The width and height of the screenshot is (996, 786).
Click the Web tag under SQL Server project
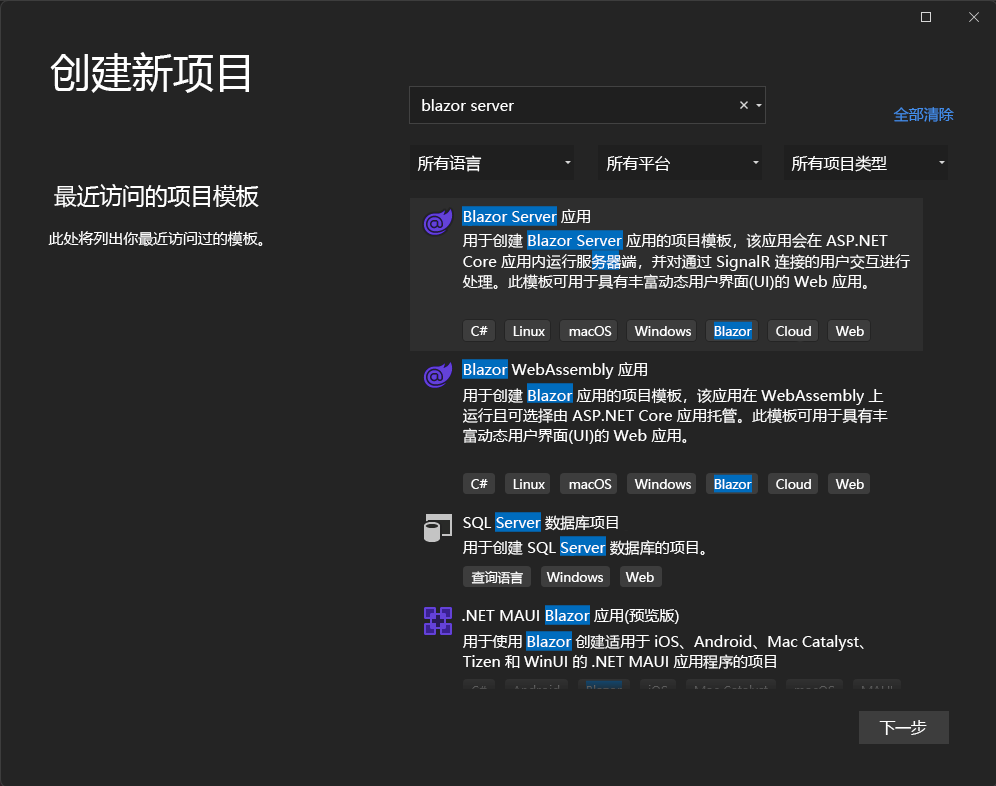640,577
